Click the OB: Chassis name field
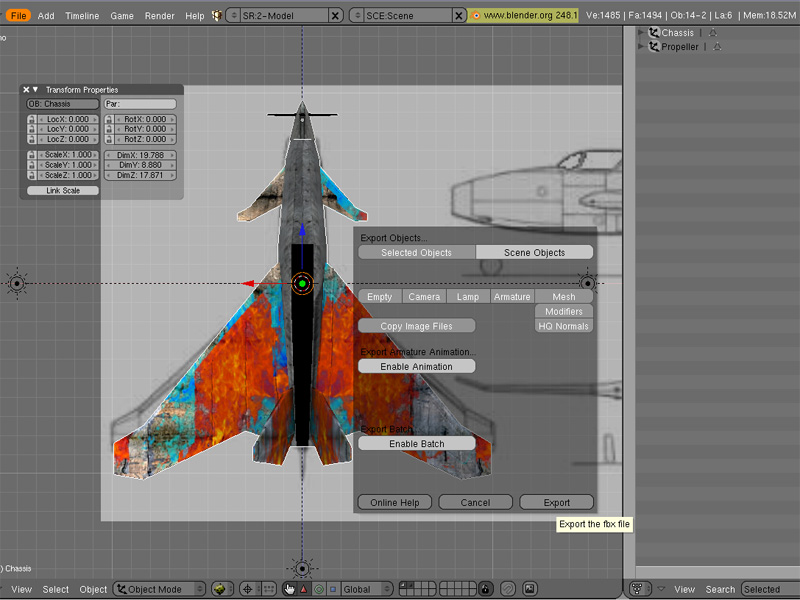 pos(62,104)
